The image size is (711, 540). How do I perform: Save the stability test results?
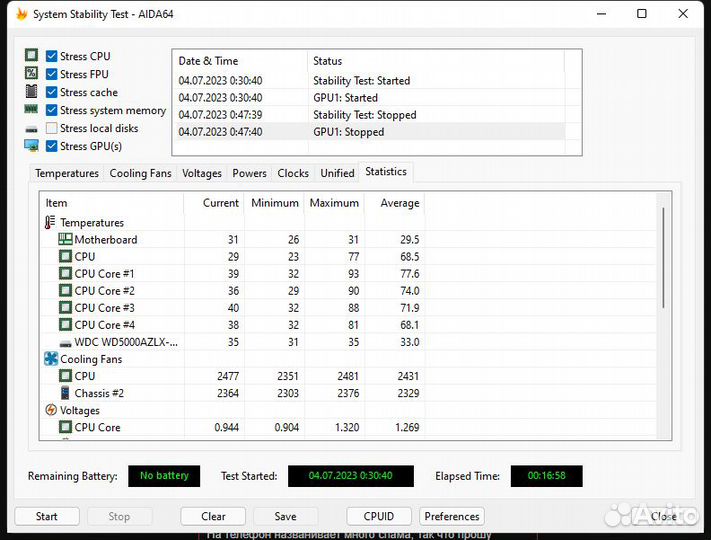(286, 516)
